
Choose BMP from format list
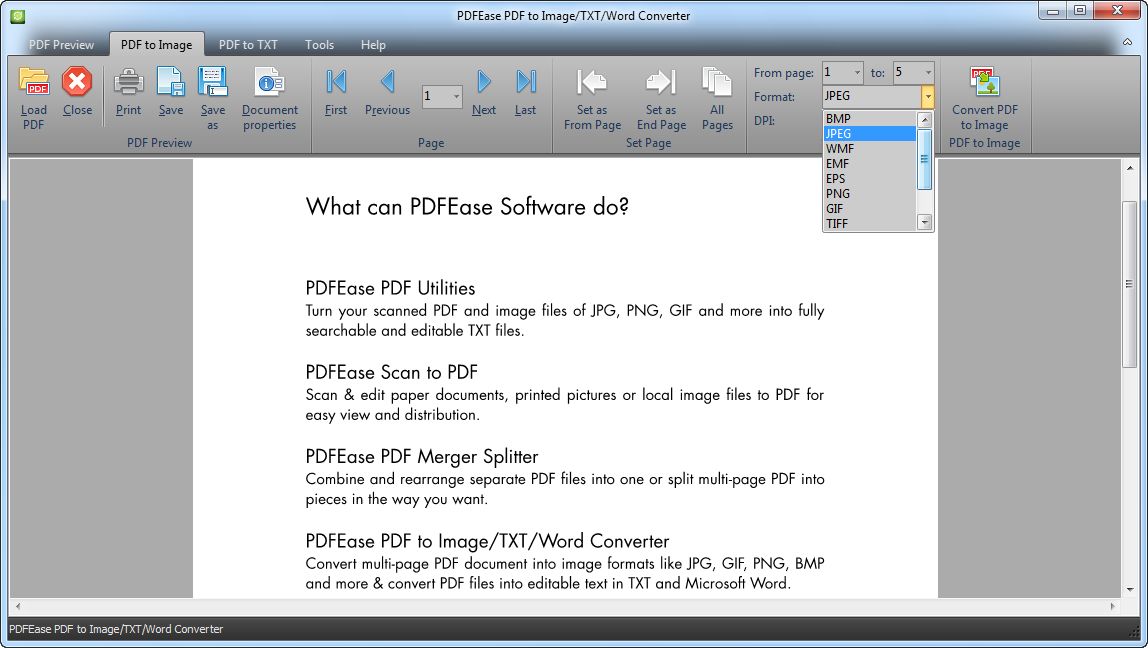870,119
